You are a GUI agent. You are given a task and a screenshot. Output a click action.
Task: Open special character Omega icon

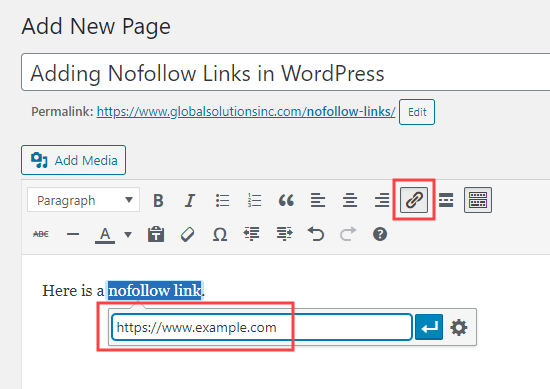coord(220,234)
